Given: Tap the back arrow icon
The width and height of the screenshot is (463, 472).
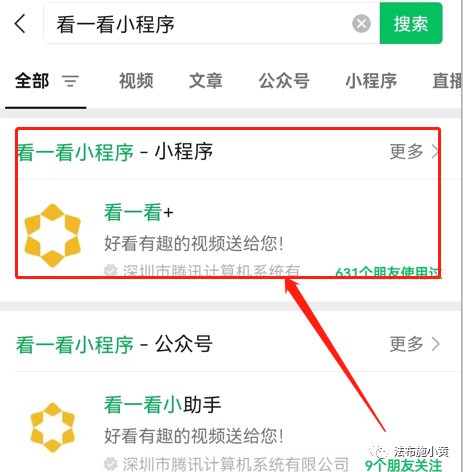Looking at the screenshot, I should click(x=20, y=23).
